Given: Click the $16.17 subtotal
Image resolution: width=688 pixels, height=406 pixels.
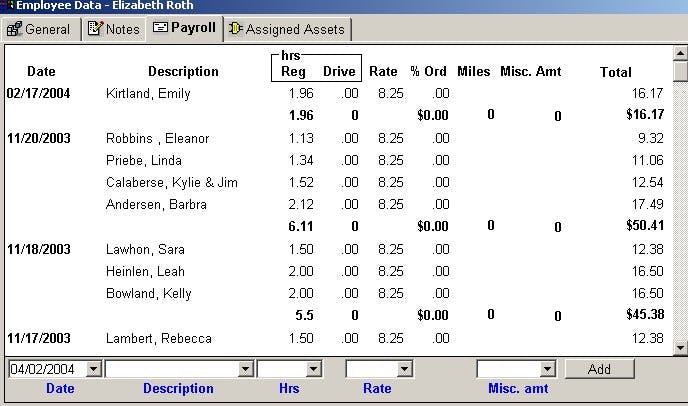Looking at the screenshot, I should [645, 115].
